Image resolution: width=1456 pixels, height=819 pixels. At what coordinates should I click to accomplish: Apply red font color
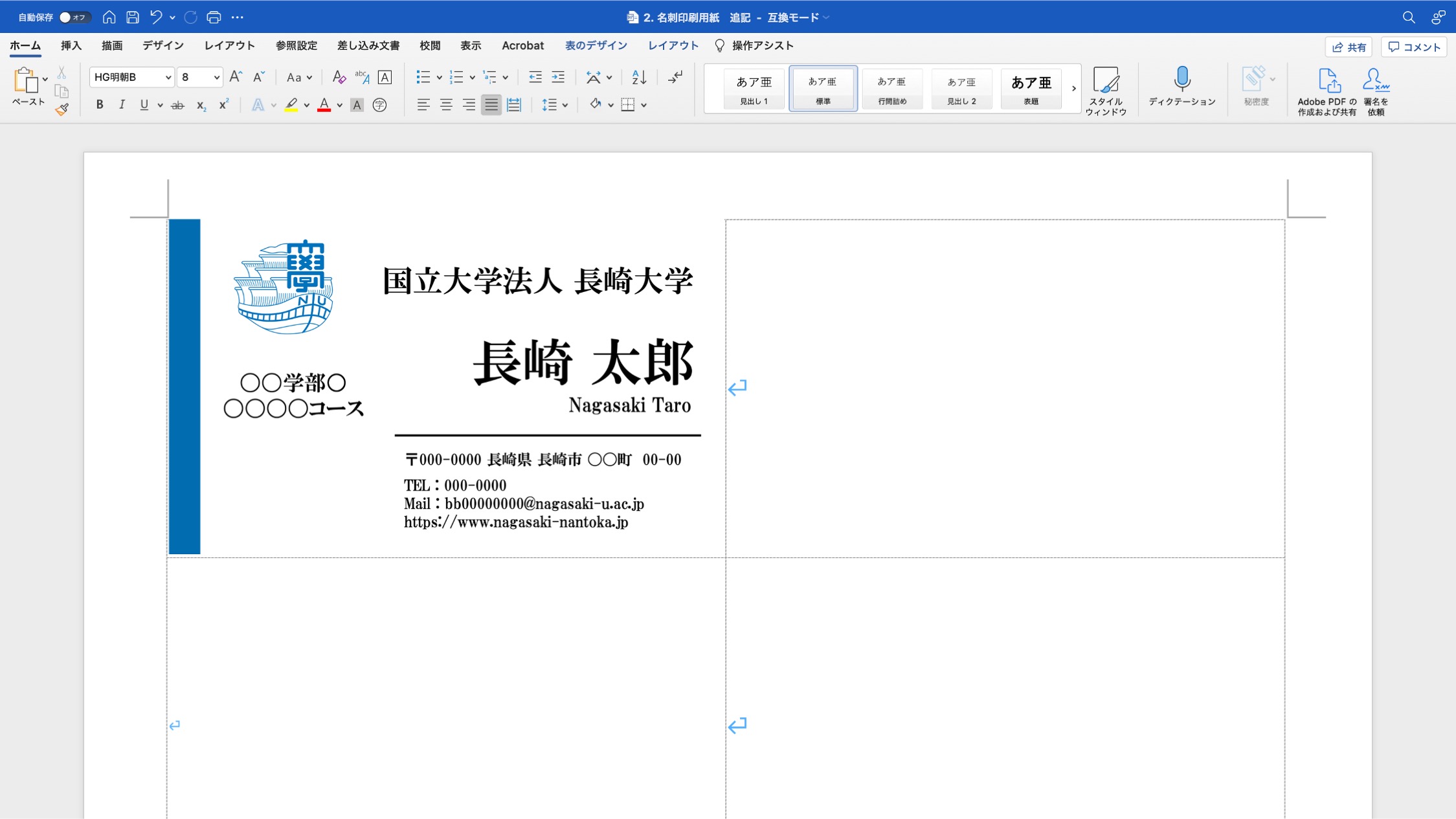[324, 105]
